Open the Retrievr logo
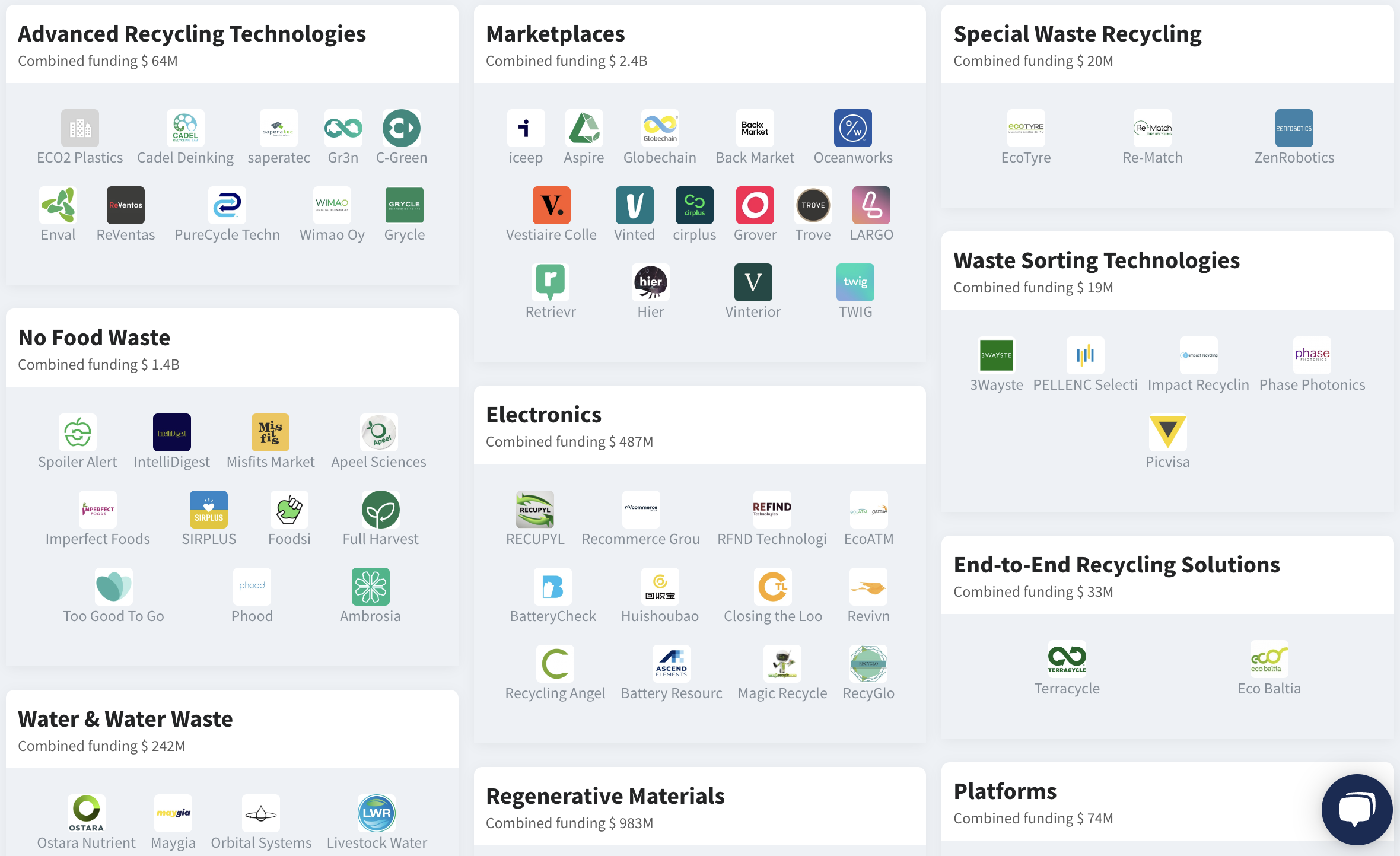The image size is (1400, 856). coord(551,282)
